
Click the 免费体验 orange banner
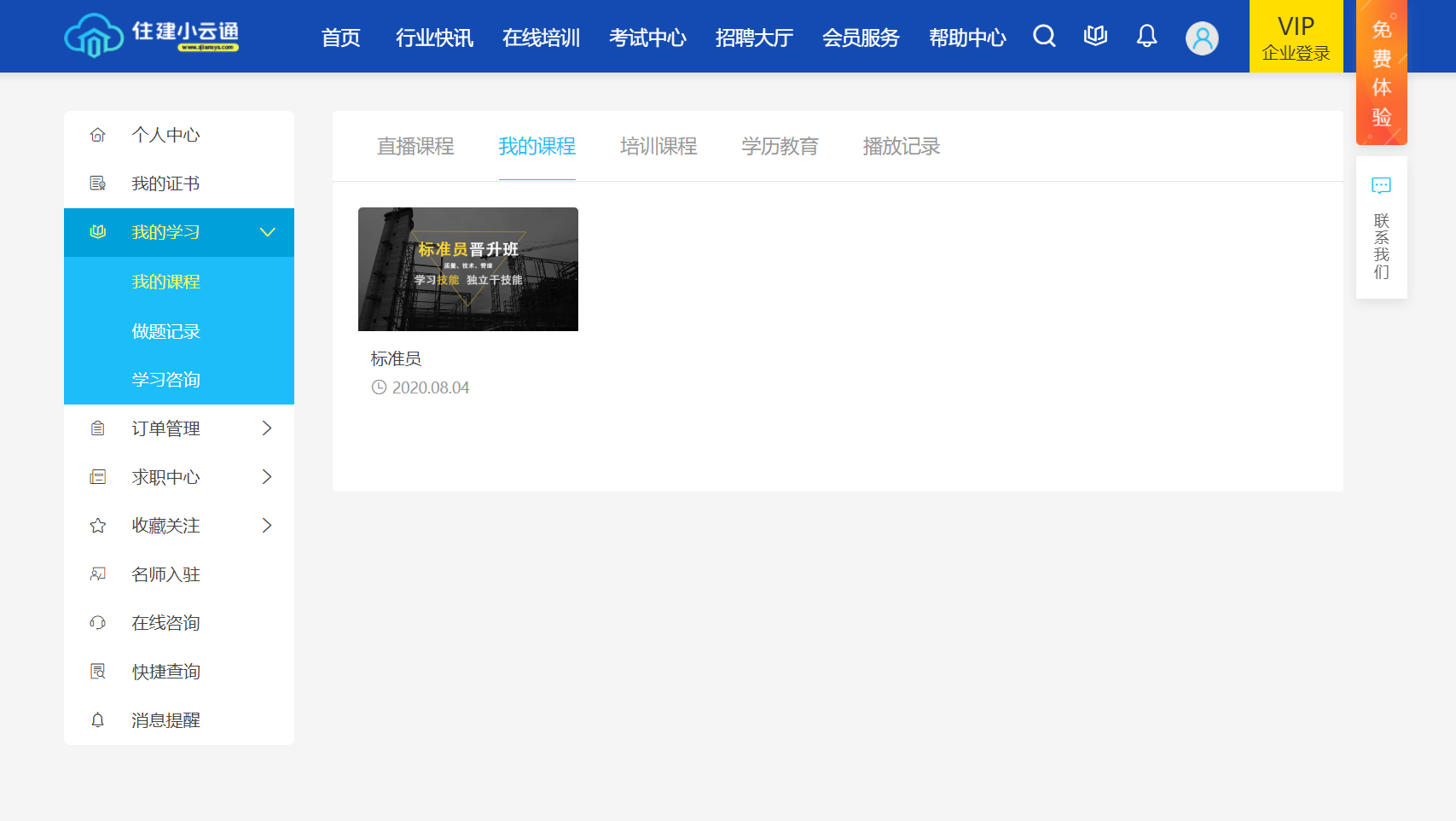click(1381, 73)
